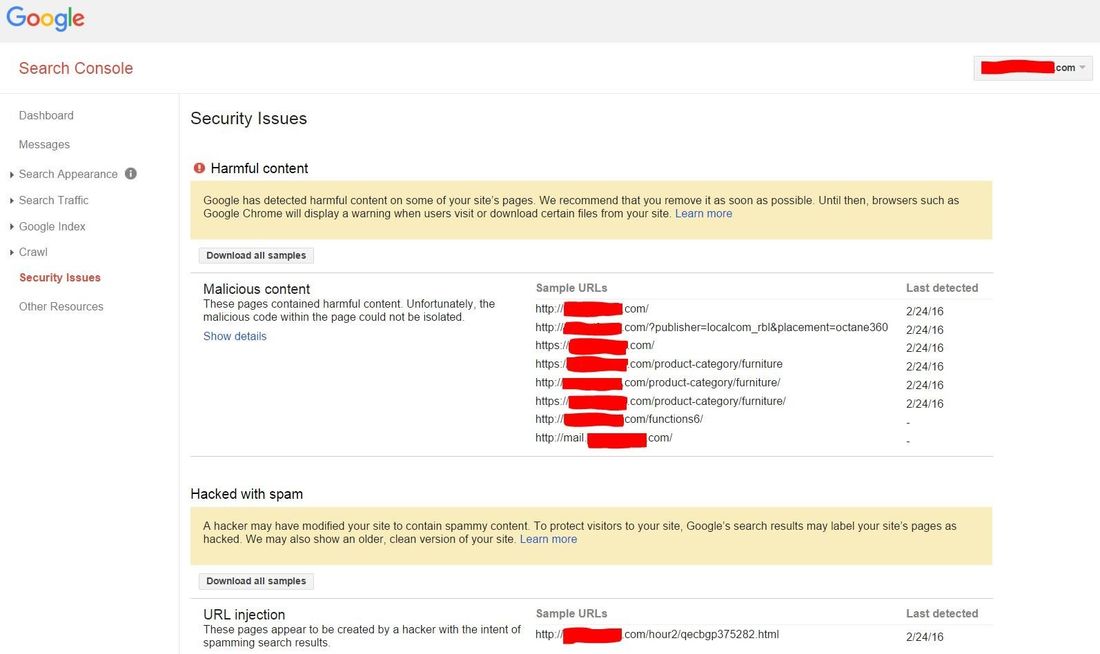This screenshot has height=654, width=1100.
Task: Open the http product-category/furniture/ sample URL
Action: (x=658, y=382)
